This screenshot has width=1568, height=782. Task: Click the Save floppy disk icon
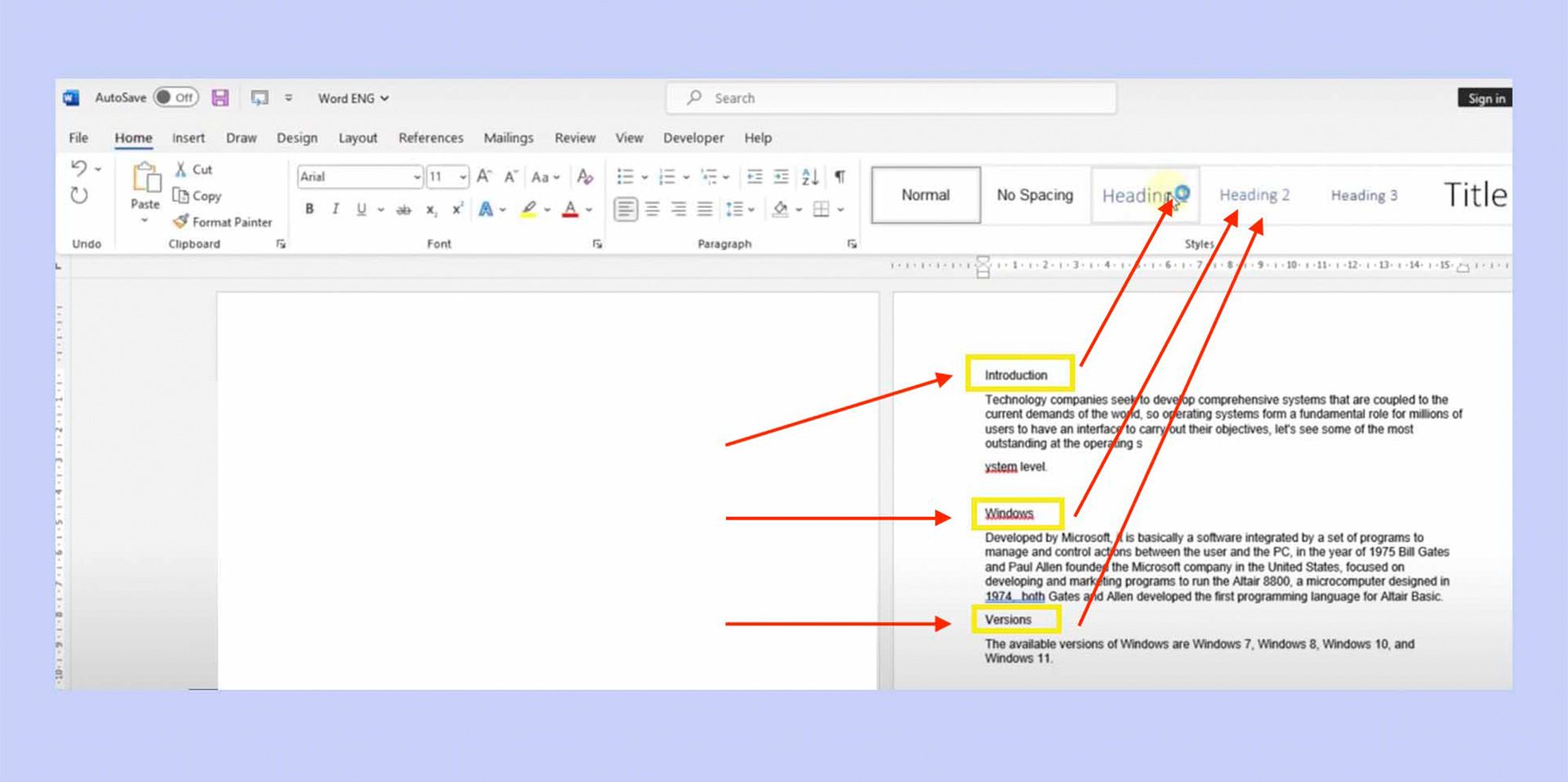point(220,98)
